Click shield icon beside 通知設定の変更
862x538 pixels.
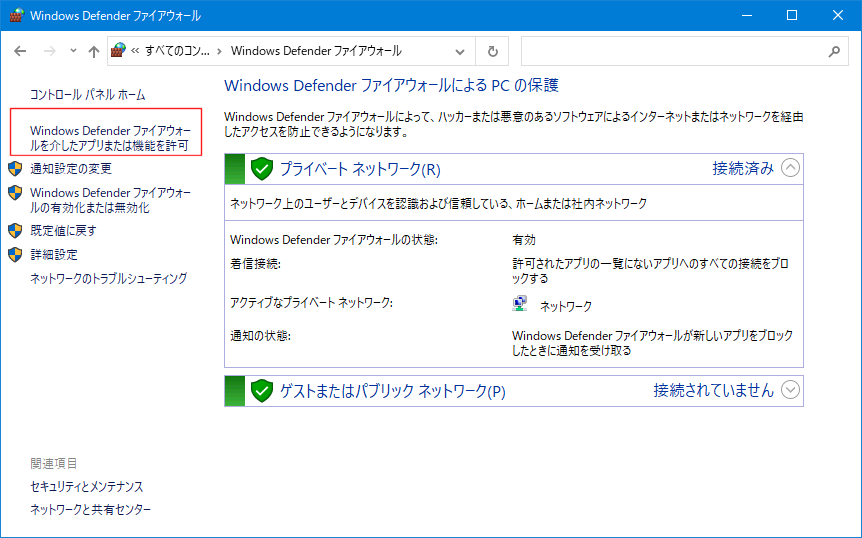pos(15,169)
